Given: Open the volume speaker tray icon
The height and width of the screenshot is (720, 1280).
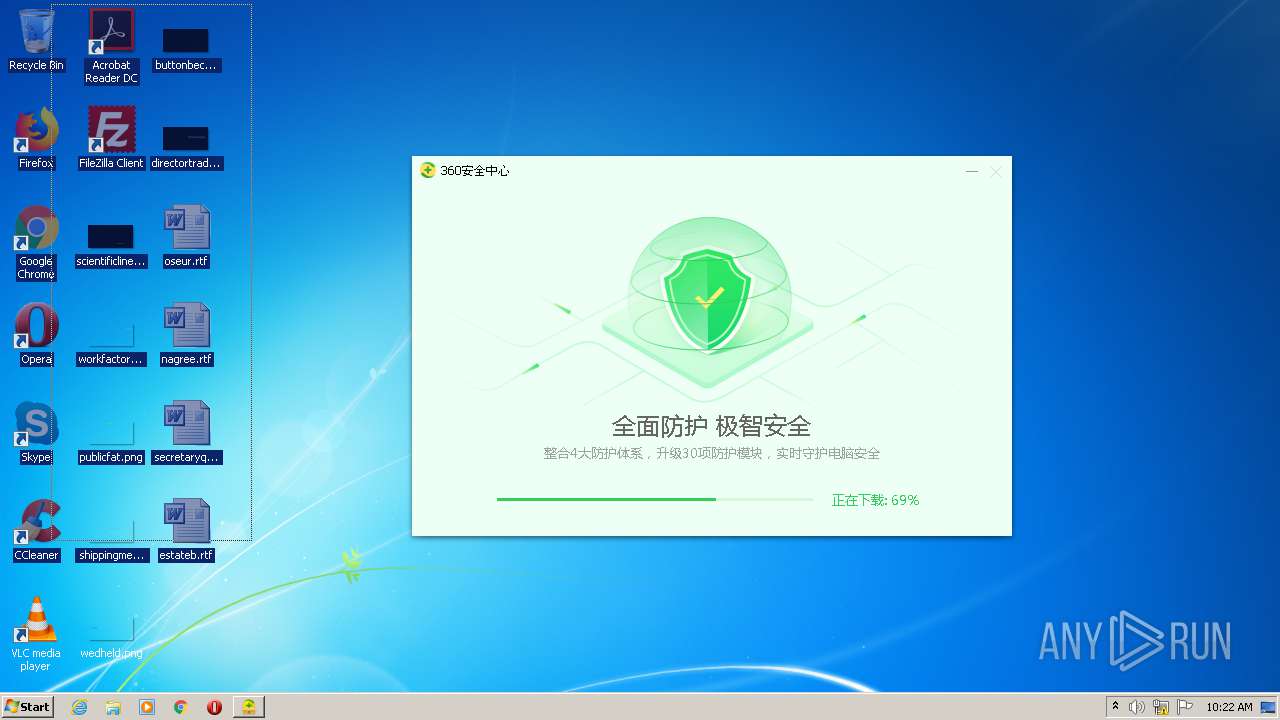Looking at the screenshot, I should pyautogui.click(x=1137, y=707).
